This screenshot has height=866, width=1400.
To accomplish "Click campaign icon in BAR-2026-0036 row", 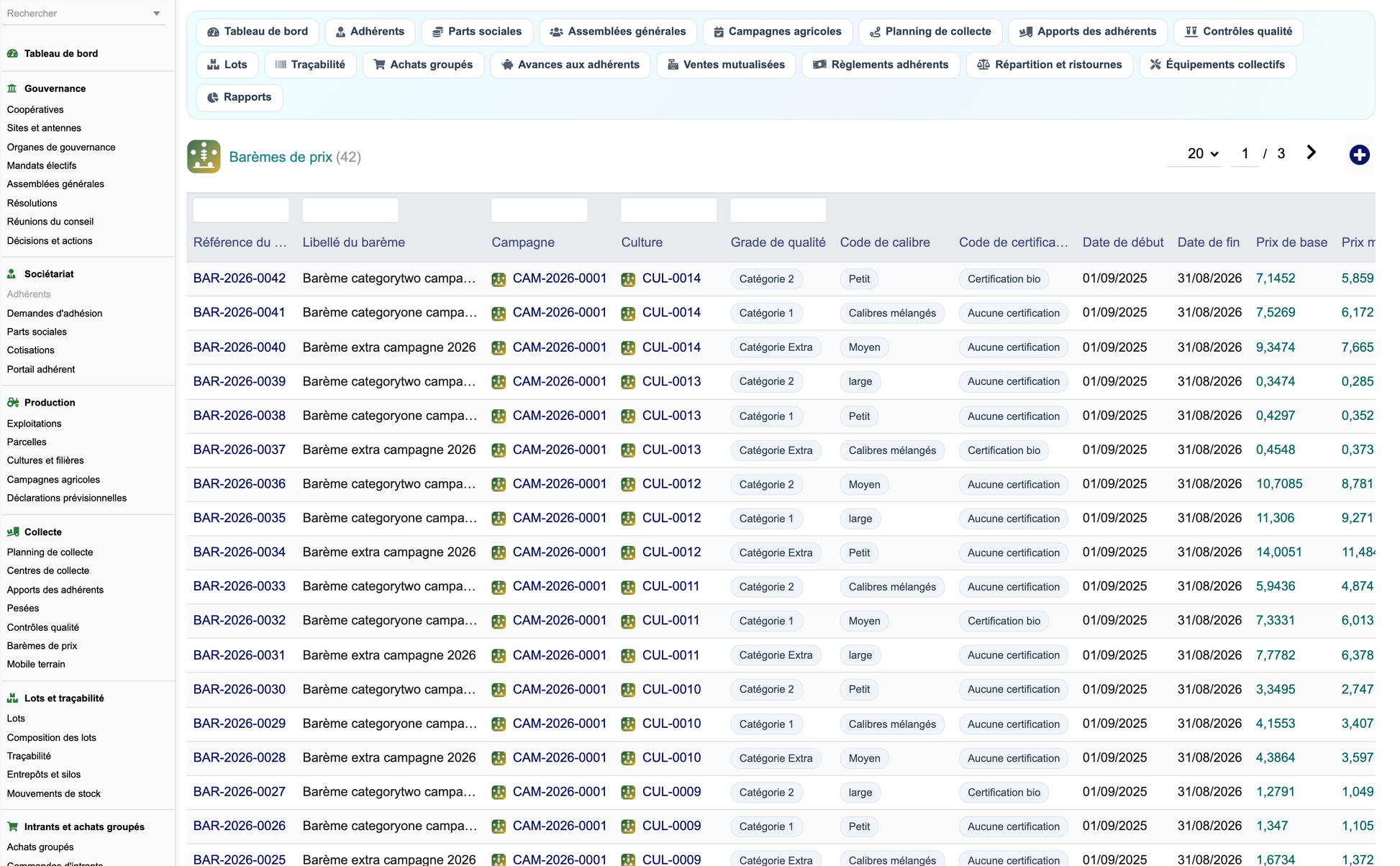I will tap(499, 484).
